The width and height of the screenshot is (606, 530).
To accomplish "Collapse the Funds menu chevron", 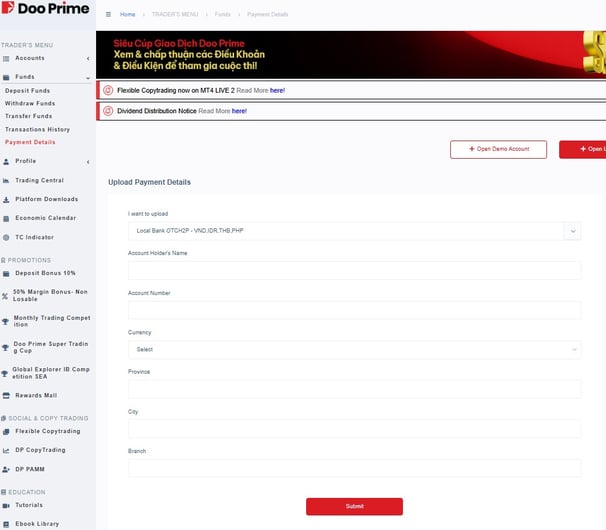I will pos(88,78).
